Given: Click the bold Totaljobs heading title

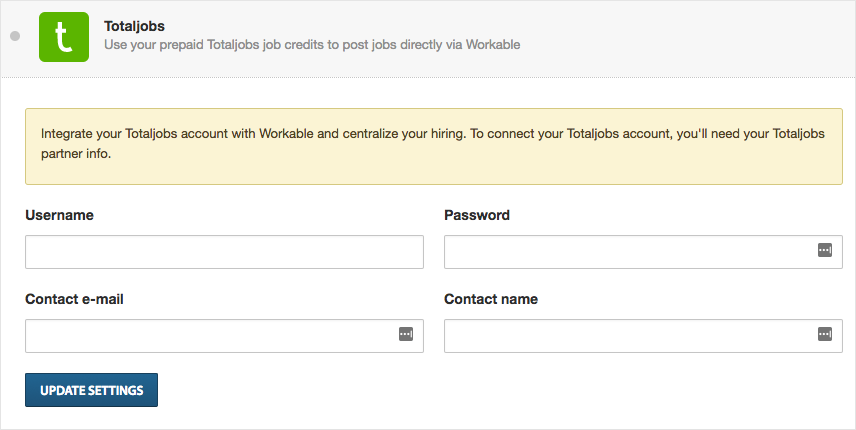Looking at the screenshot, I should pyautogui.click(x=134, y=26).
